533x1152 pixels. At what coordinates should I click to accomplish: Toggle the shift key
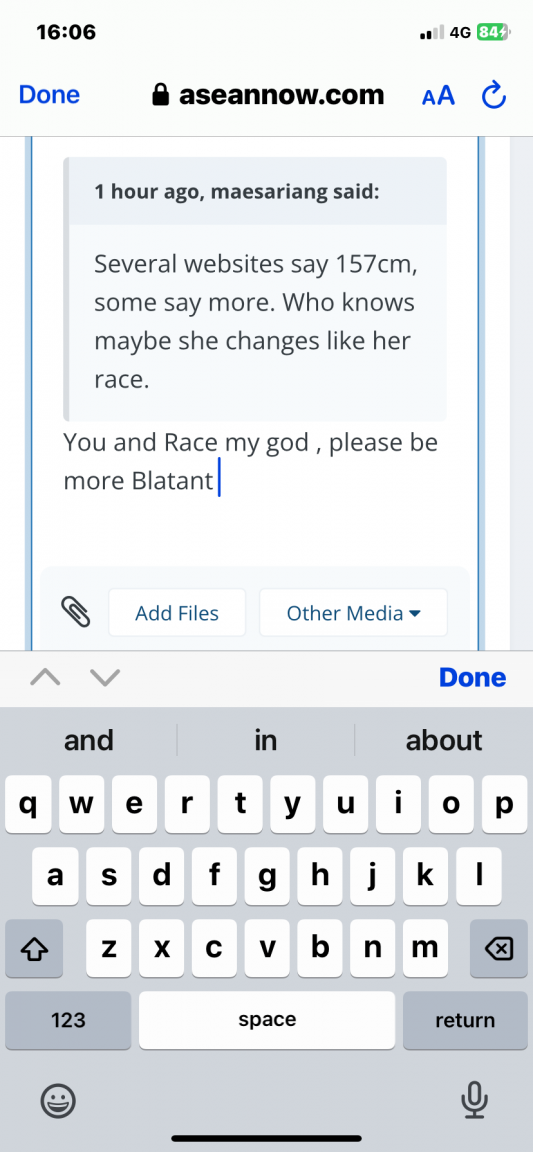tap(34, 949)
